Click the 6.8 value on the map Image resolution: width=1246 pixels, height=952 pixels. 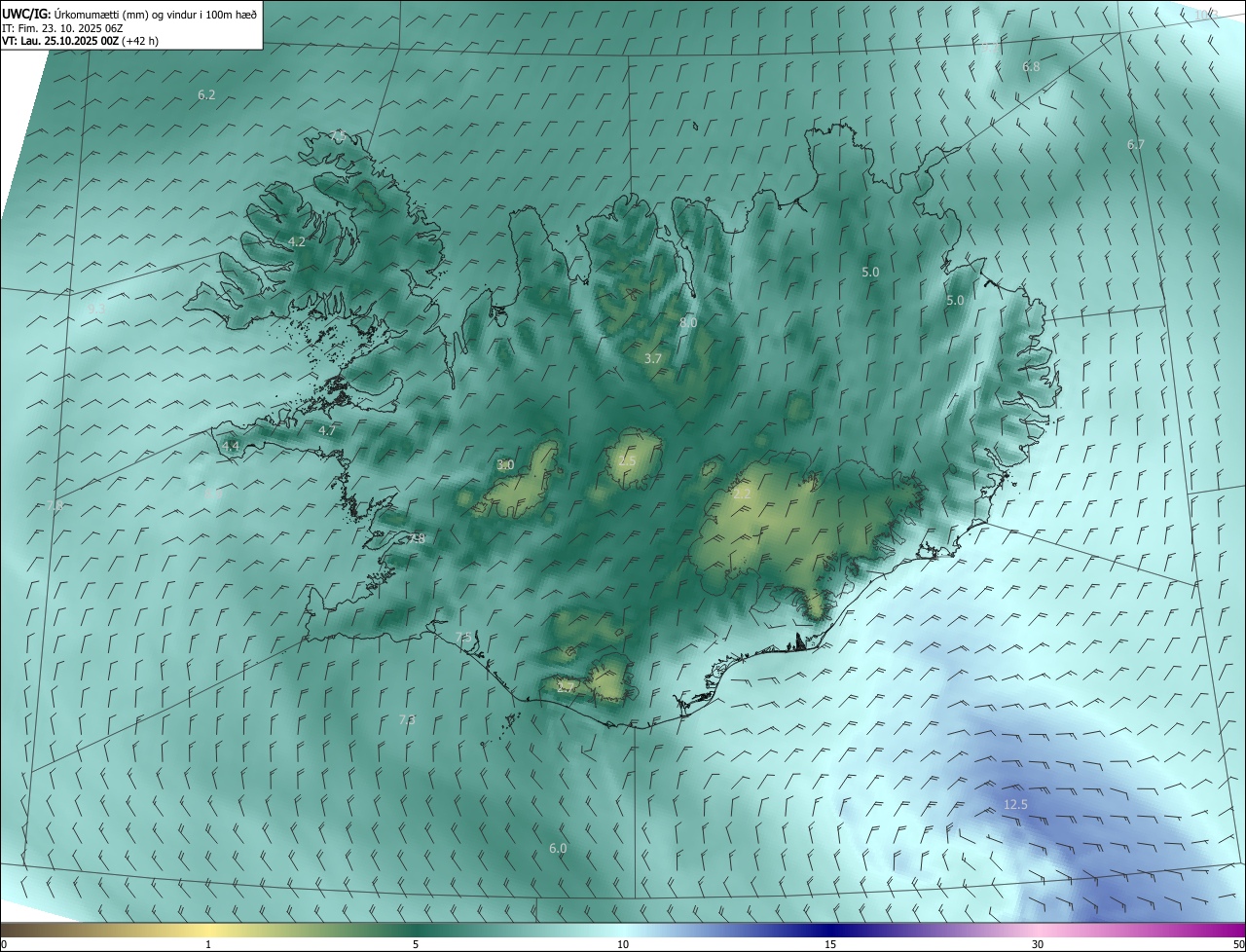pyautogui.click(x=1032, y=67)
